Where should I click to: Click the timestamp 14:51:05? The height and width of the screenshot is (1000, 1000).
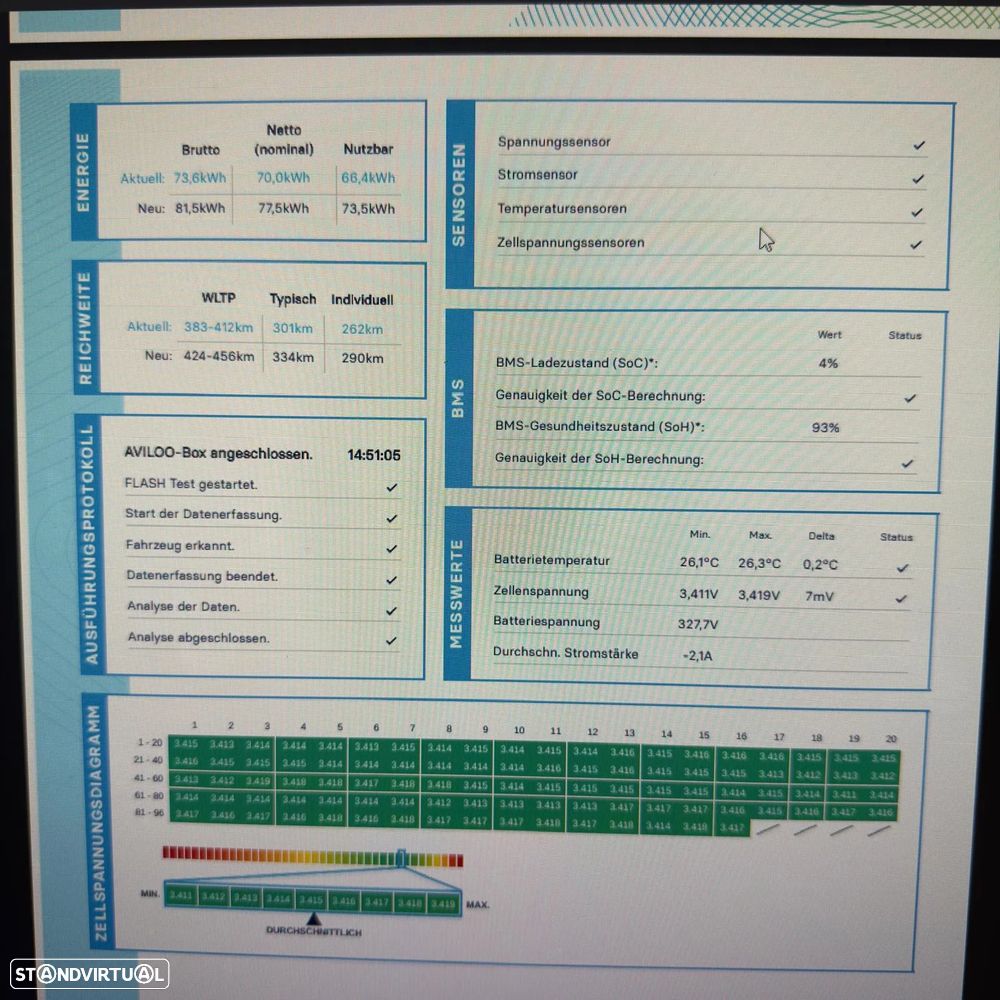point(374,455)
